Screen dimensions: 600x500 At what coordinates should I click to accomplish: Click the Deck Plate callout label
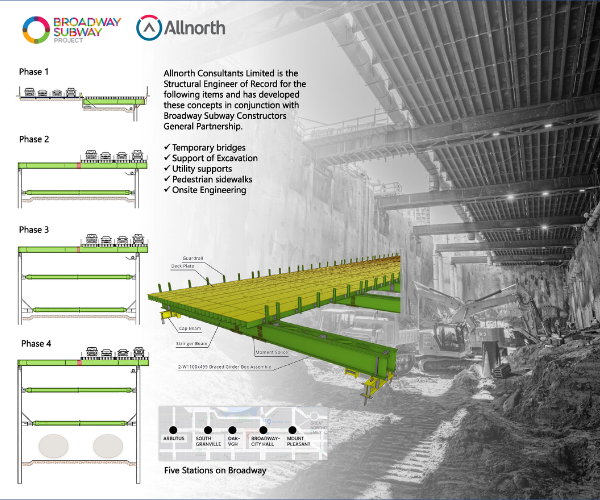tap(183, 266)
